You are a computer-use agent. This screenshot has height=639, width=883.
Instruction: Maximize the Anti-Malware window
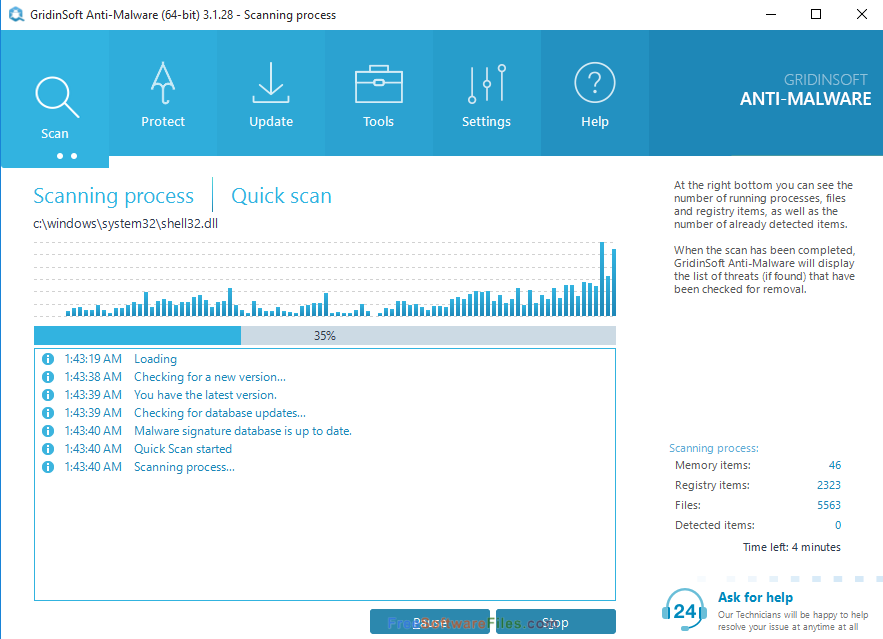[815, 14]
